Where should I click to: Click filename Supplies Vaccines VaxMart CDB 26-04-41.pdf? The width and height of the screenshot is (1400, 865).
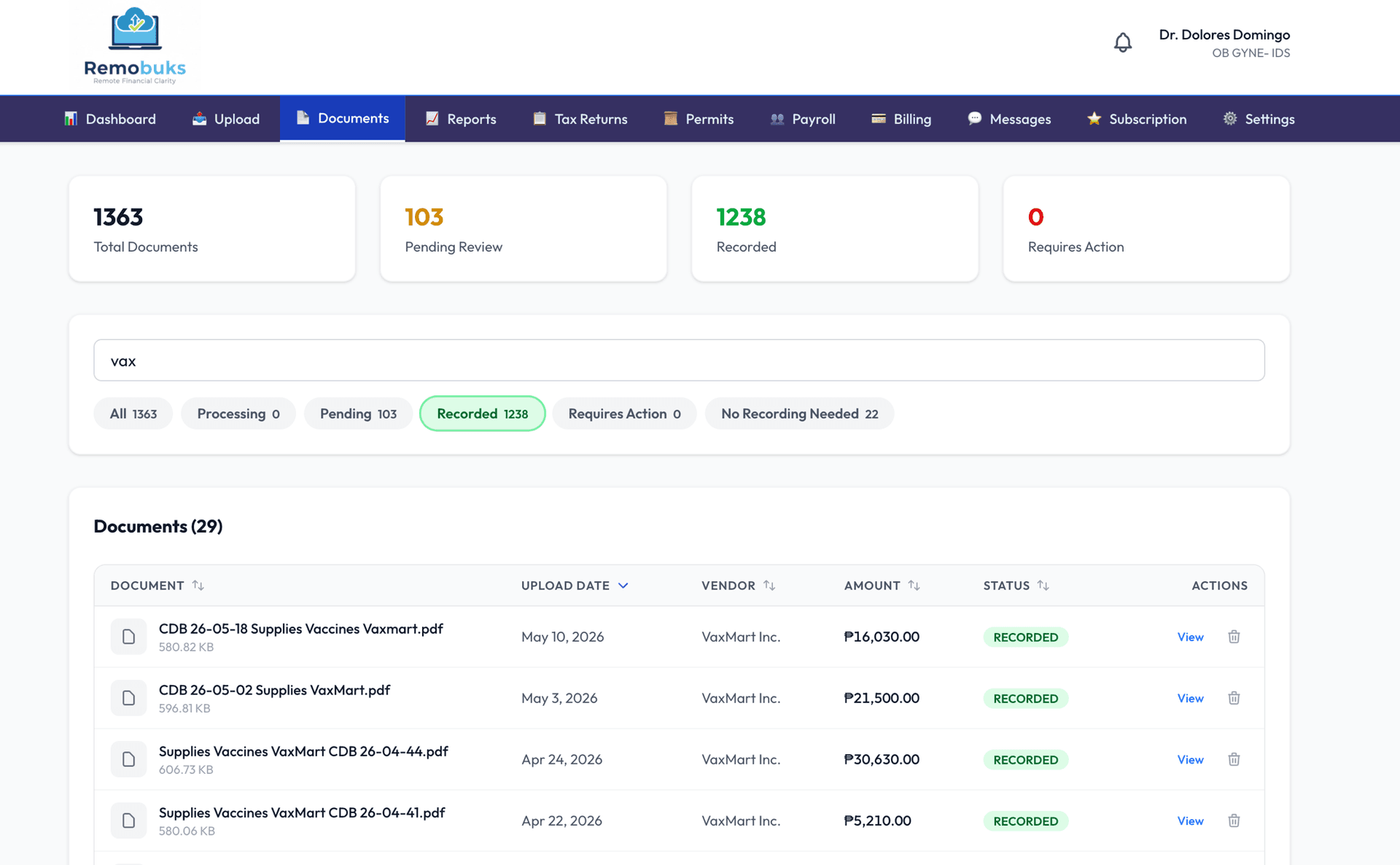click(x=302, y=812)
